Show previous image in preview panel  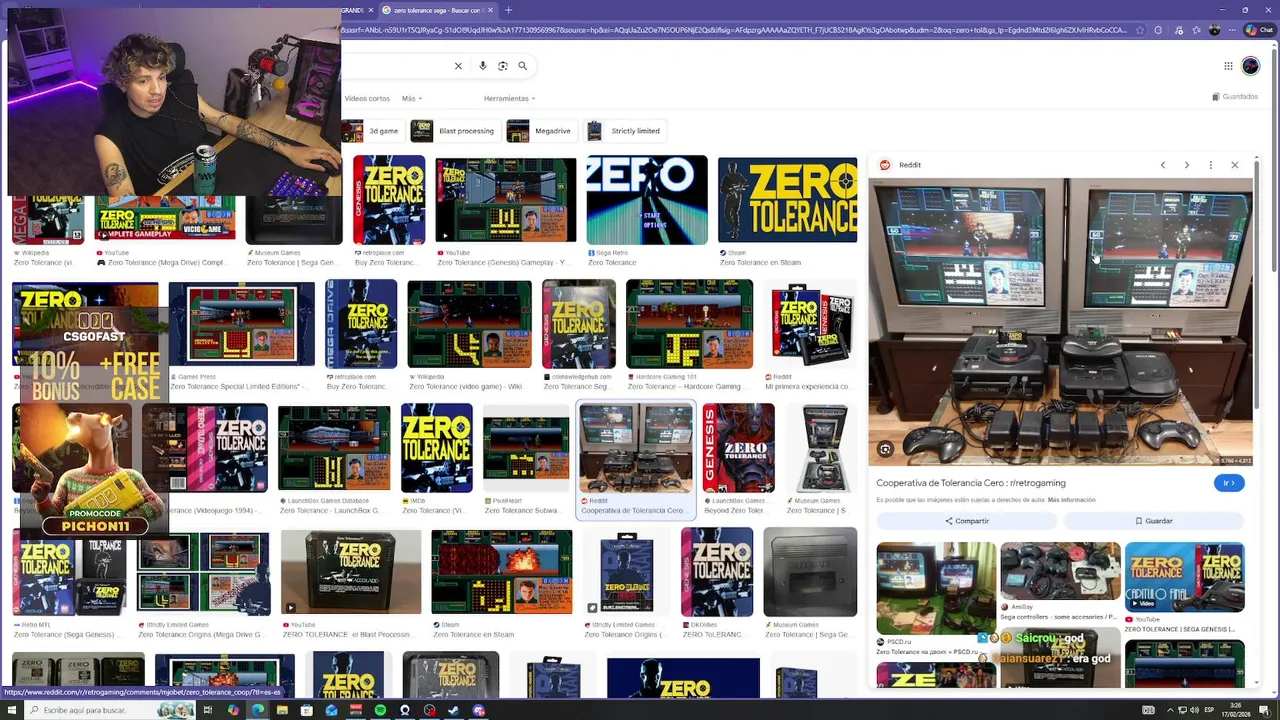[1163, 165]
